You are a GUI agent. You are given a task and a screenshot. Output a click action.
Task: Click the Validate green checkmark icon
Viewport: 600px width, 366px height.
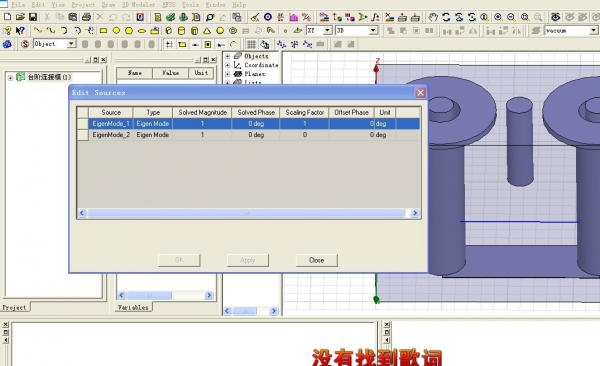[170, 17]
